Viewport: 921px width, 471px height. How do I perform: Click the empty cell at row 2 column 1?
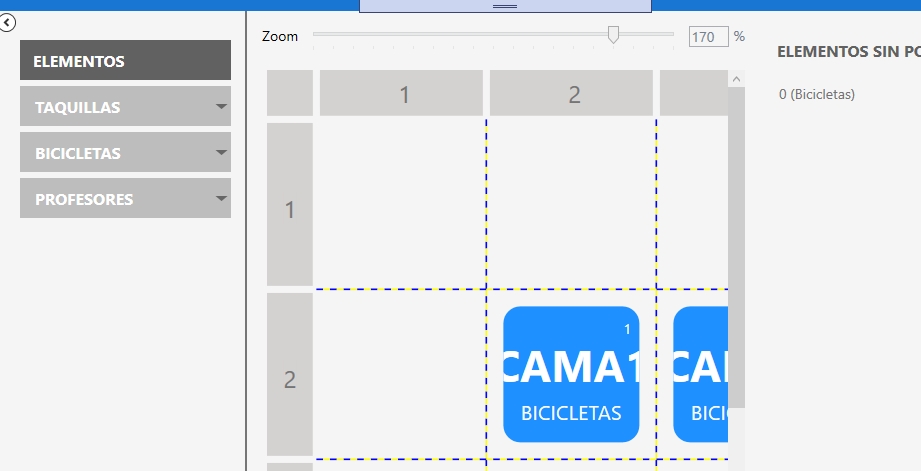pyautogui.click(x=401, y=374)
